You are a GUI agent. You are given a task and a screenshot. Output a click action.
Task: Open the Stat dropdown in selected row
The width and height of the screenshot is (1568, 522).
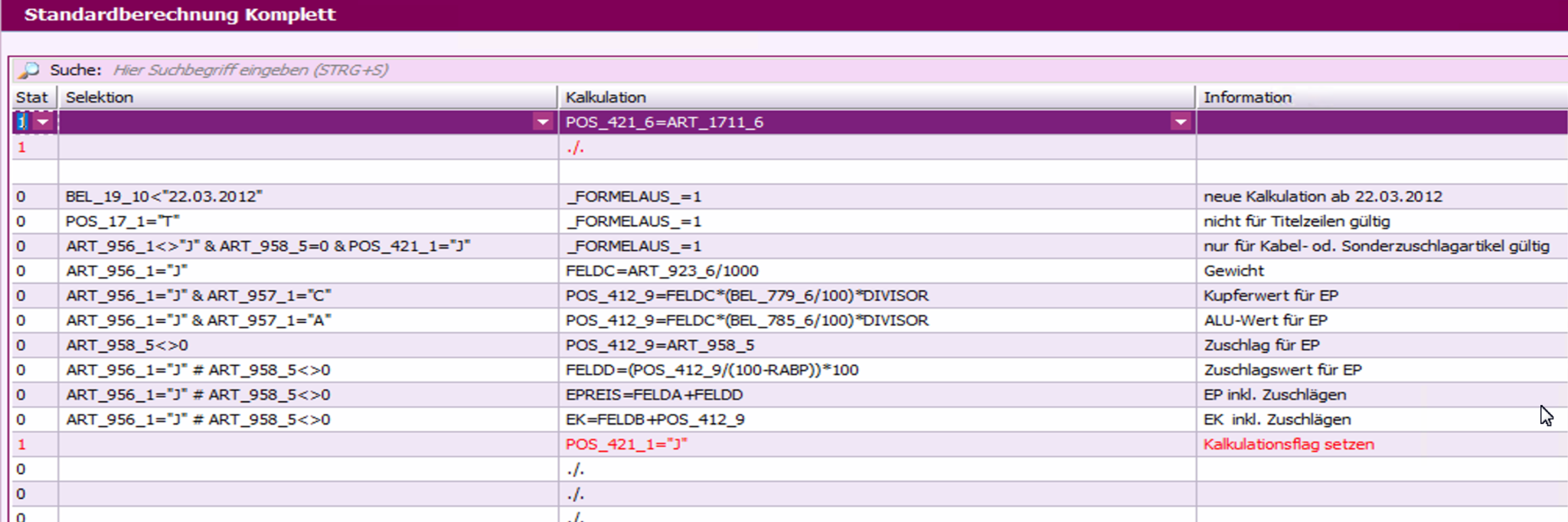click(x=44, y=122)
